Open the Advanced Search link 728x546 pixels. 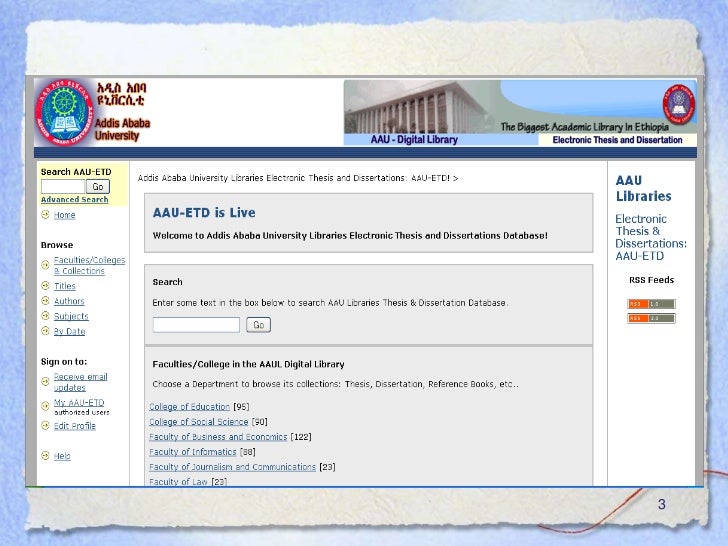[74, 200]
